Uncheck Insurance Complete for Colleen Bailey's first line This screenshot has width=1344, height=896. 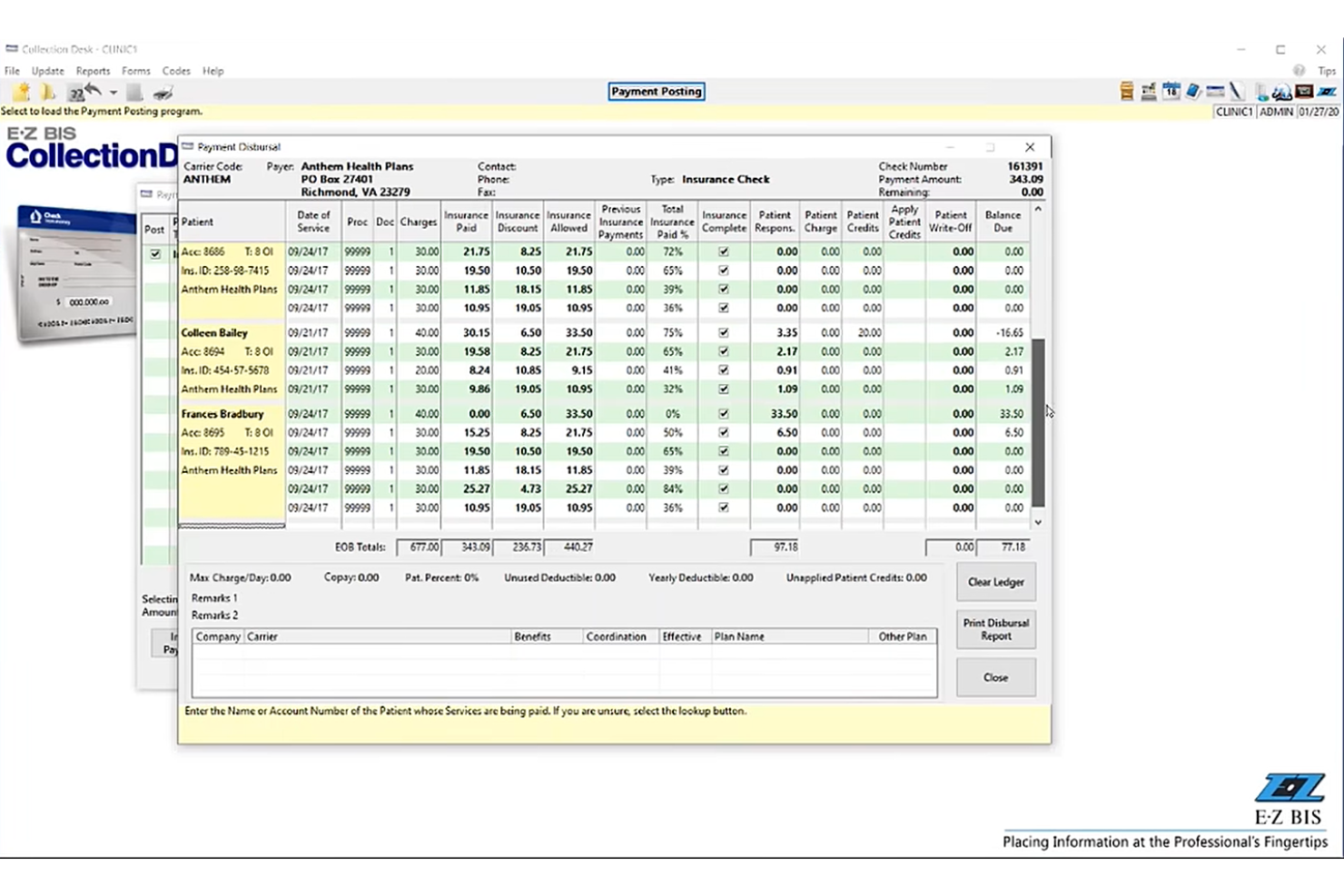pyautogui.click(x=724, y=333)
